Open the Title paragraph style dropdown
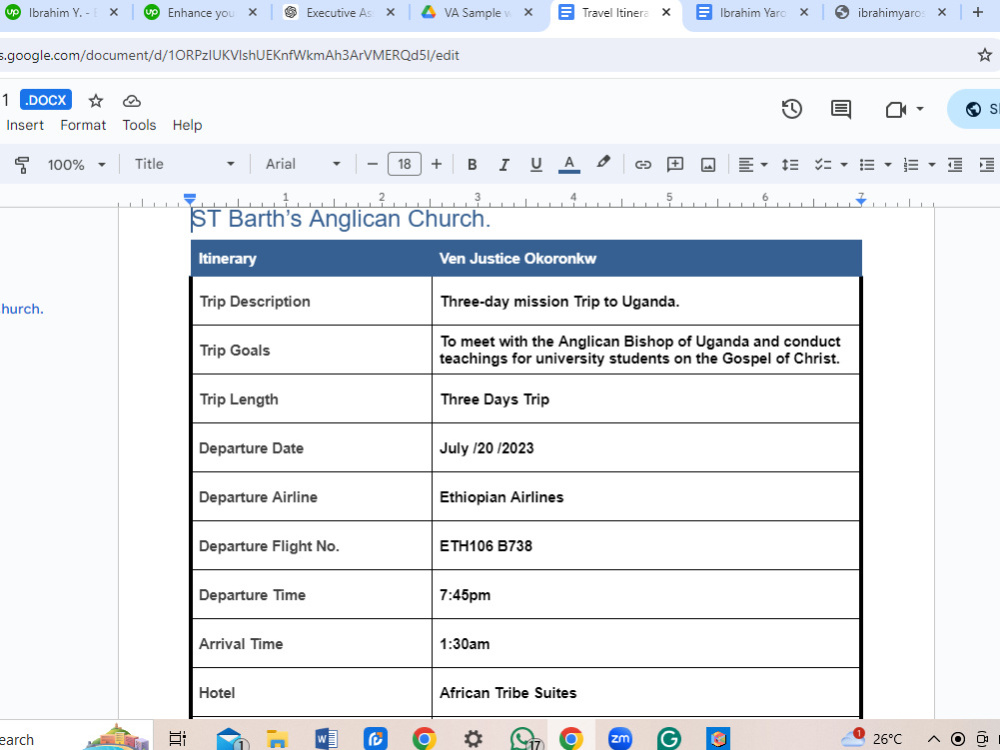The height and width of the screenshot is (750, 1000). 184,165
